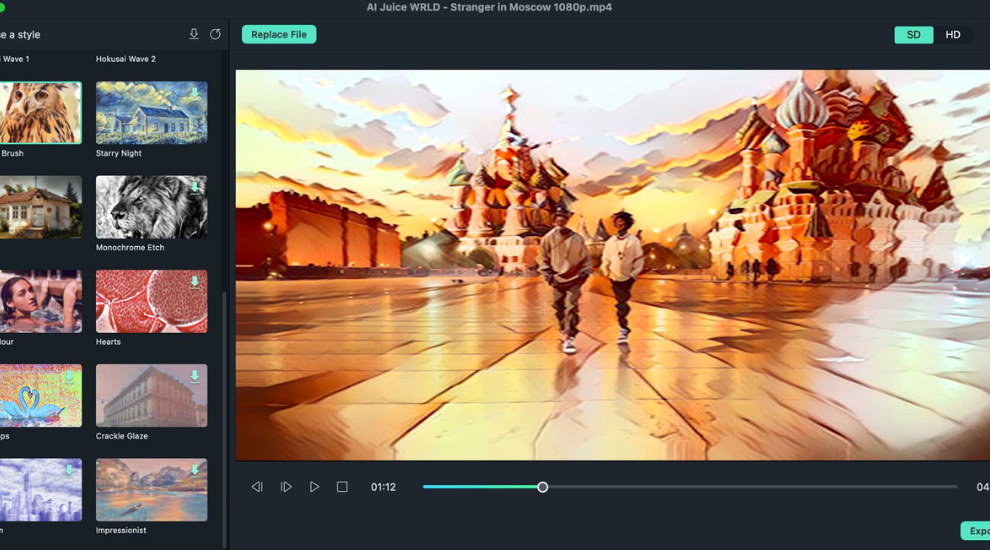This screenshot has height=550, width=990.
Task: Click download arrow on Monochrome Etch thumbnail
Action: (x=195, y=186)
